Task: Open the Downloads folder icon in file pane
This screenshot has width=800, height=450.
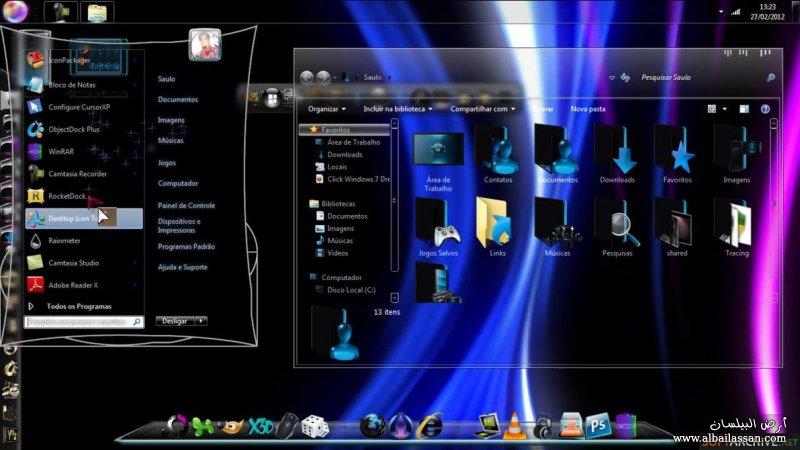Action: click(617, 156)
